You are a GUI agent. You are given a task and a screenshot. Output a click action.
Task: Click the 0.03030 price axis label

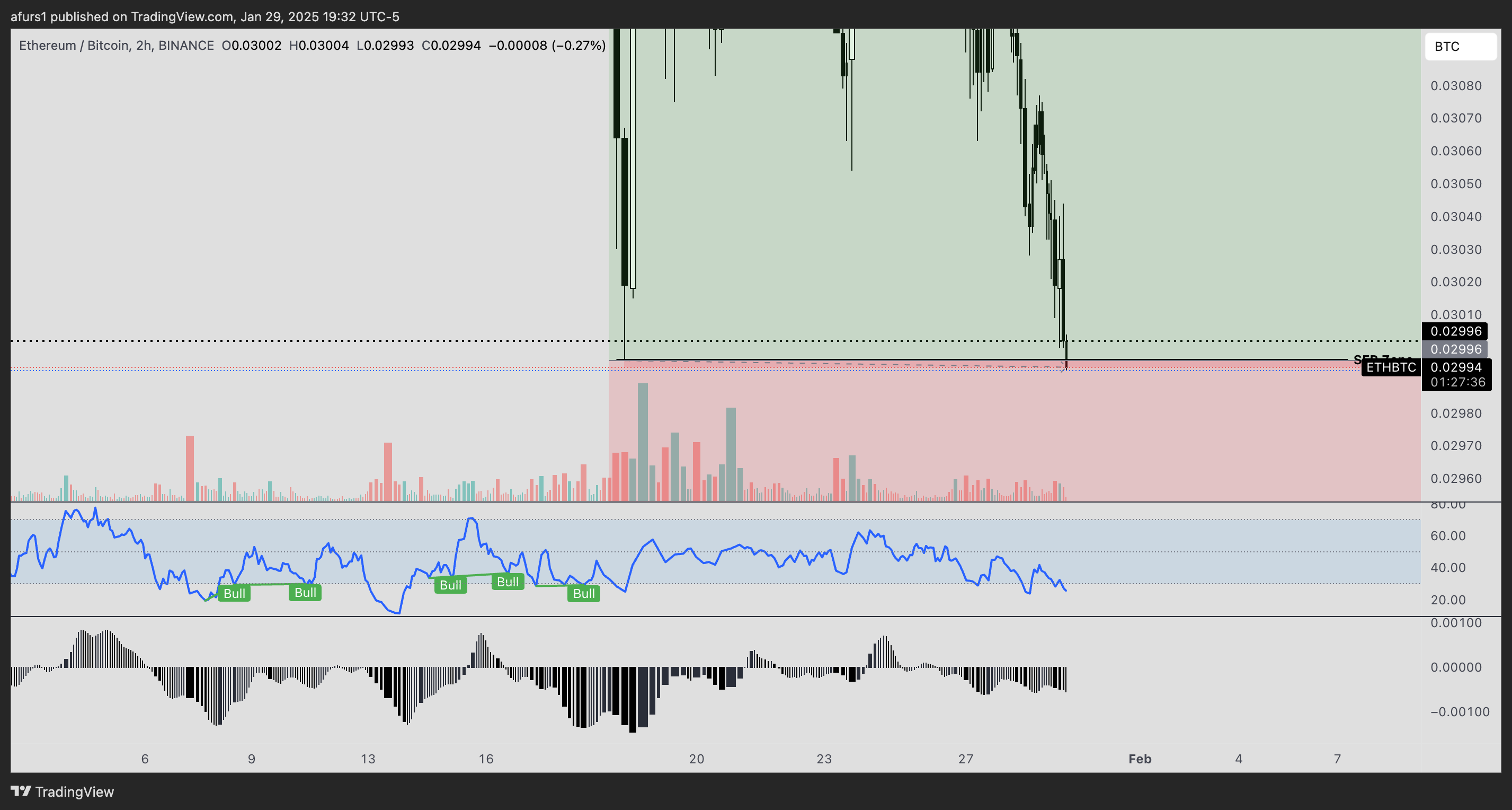1456,250
